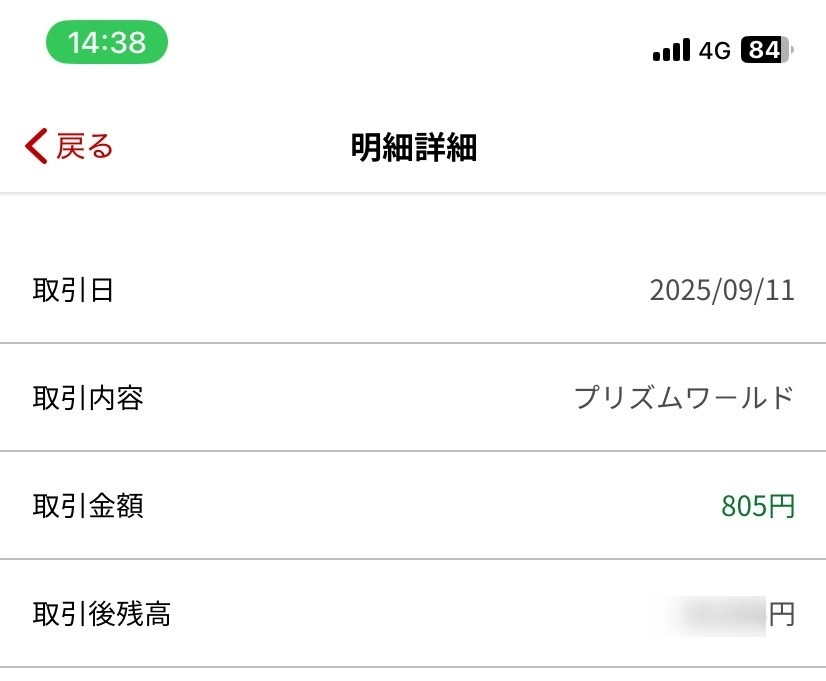Tap the 円 character in 805円
This screenshot has width=826, height=681.
point(782,506)
